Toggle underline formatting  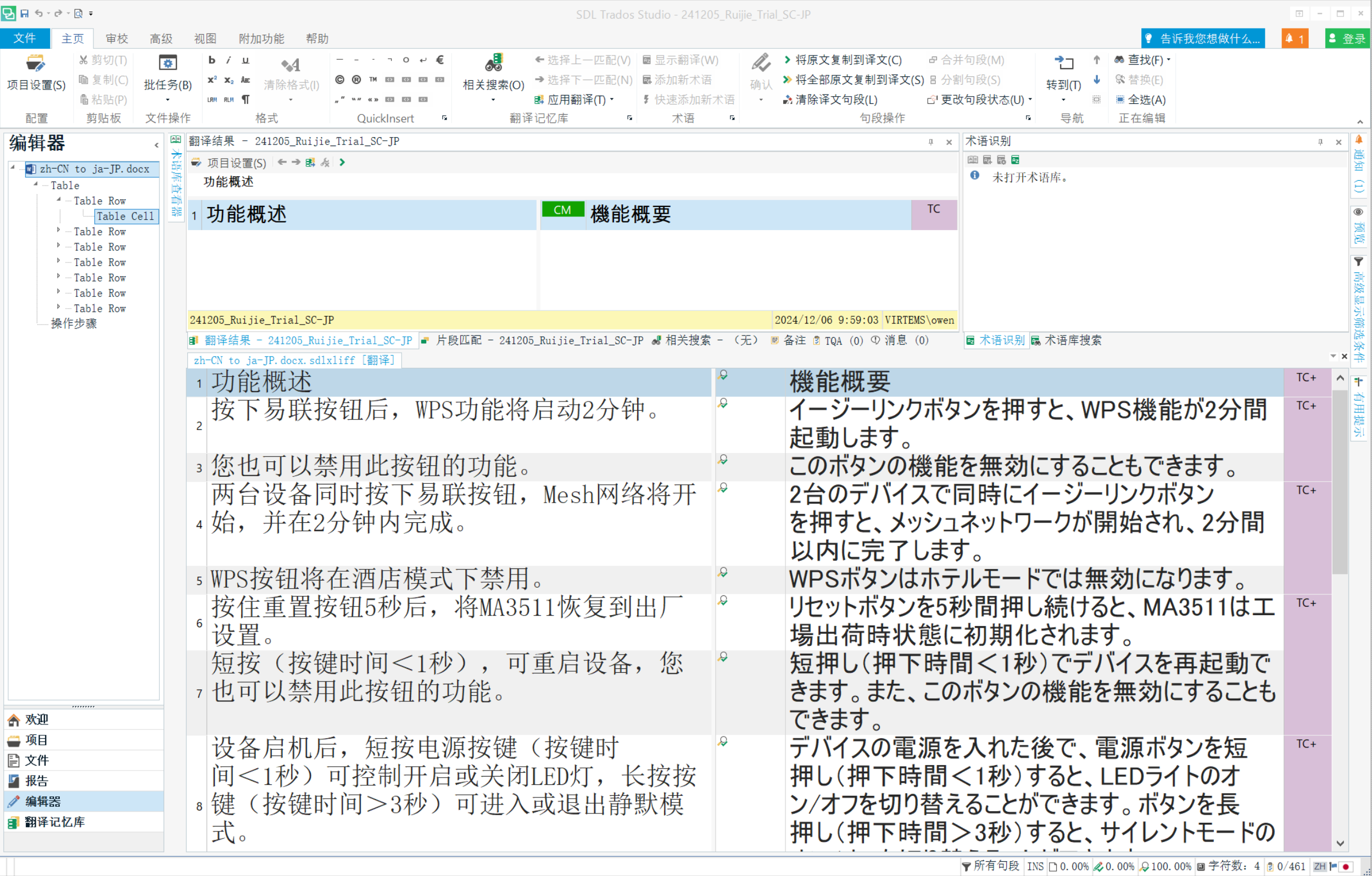(x=246, y=60)
